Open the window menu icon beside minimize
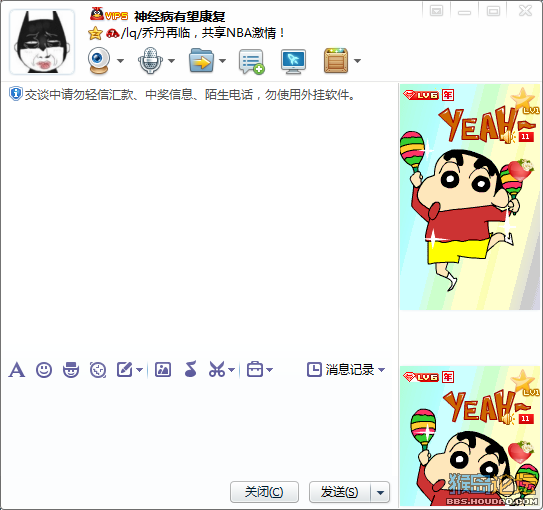The width and height of the screenshot is (543, 510). (436, 11)
